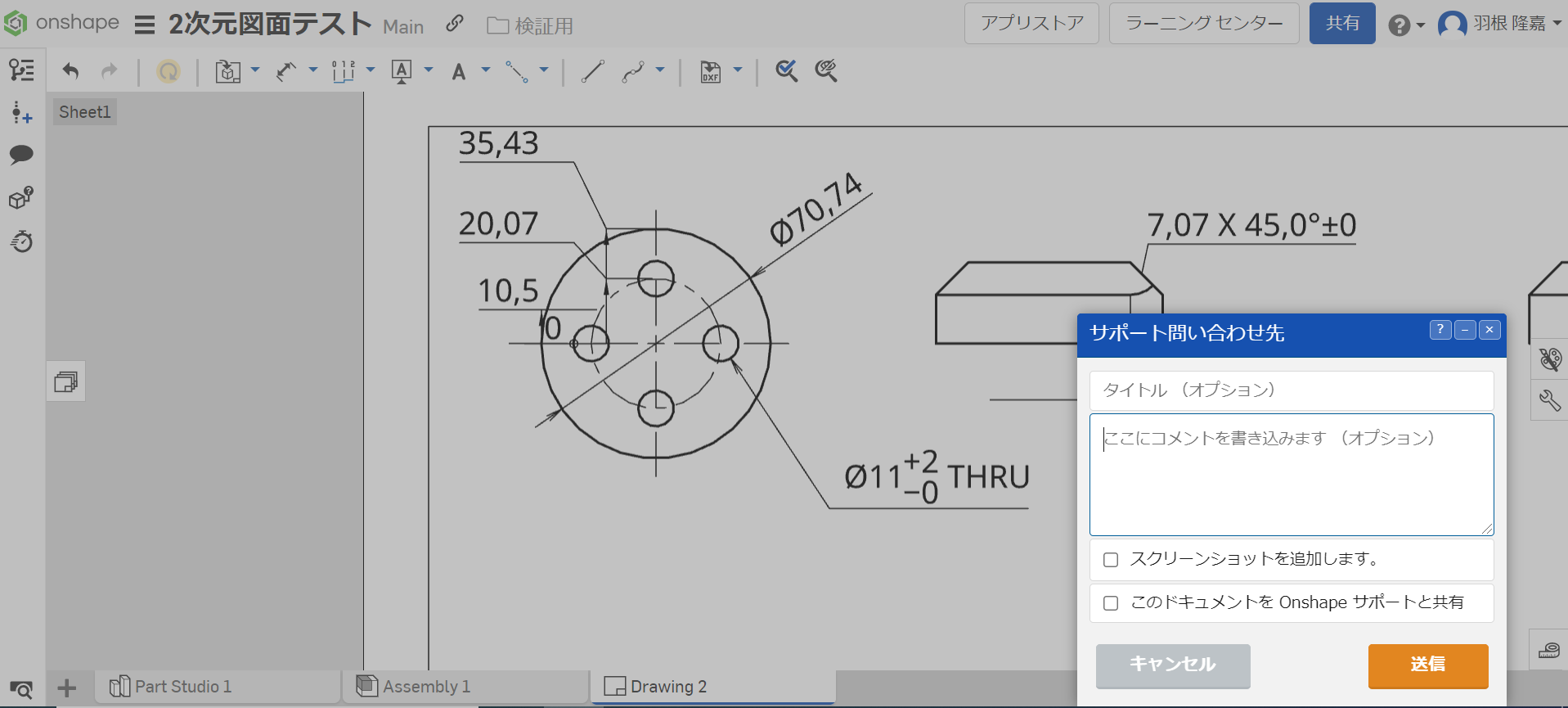Open the parts help cube icon
Image resolution: width=1568 pixels, height=708 pixels.
coord(21,198)
